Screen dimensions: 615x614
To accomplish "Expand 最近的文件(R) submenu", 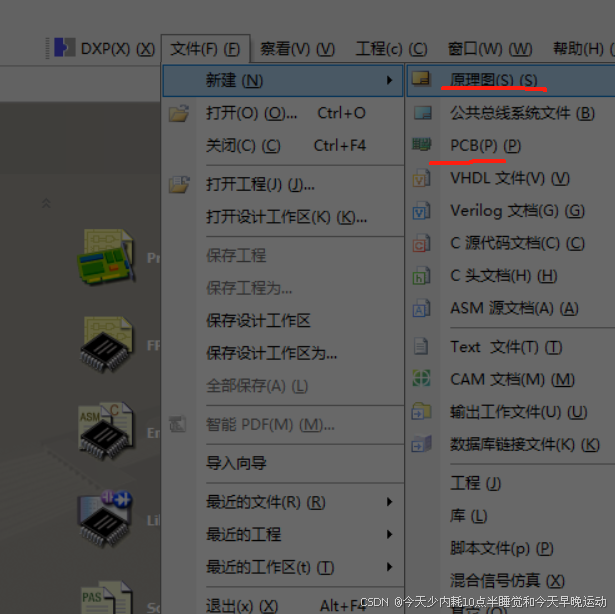I will (x=283, y=502).
